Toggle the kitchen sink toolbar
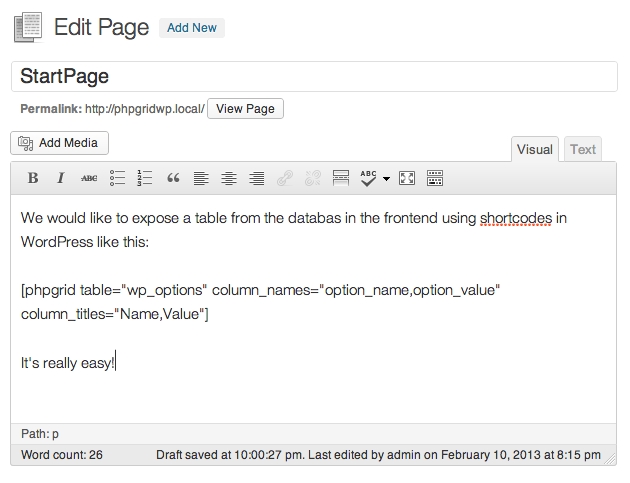Viewport: 630px width, 483px height. 435,179
